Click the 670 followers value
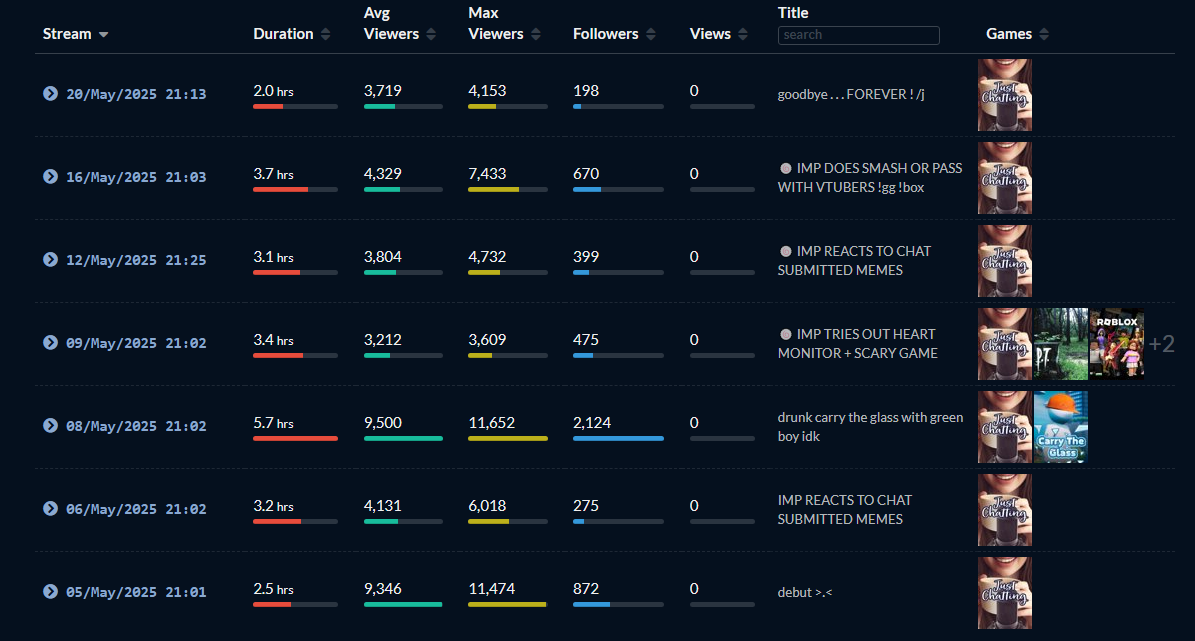The height and width of the screenshot is (641, 1195). 586,174
